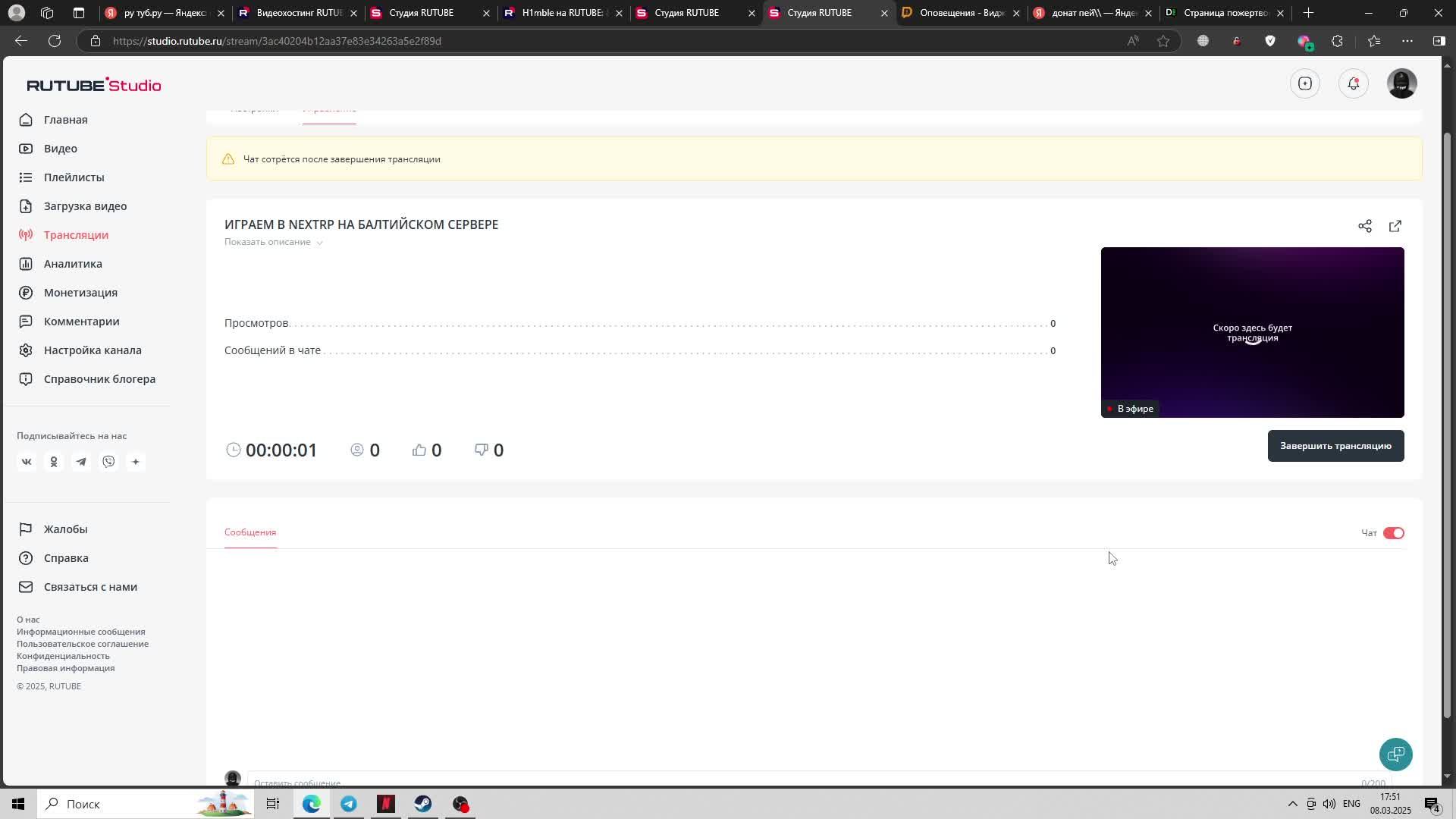1456x819 pixels.
Task: Open the user profile avatar
Action: click(1402, 83)
